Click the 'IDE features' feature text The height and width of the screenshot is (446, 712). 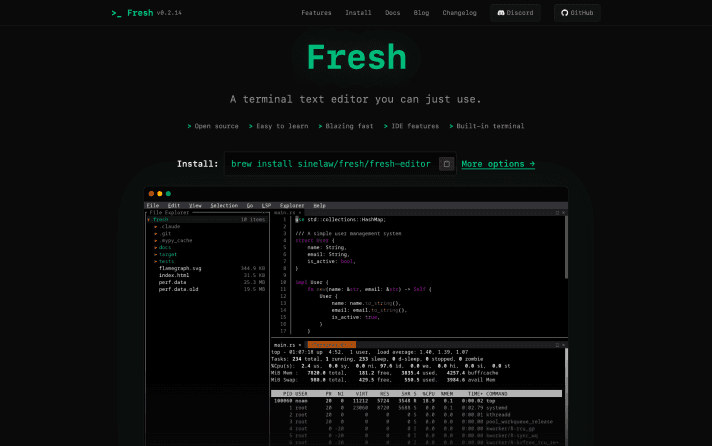point(415,126)
